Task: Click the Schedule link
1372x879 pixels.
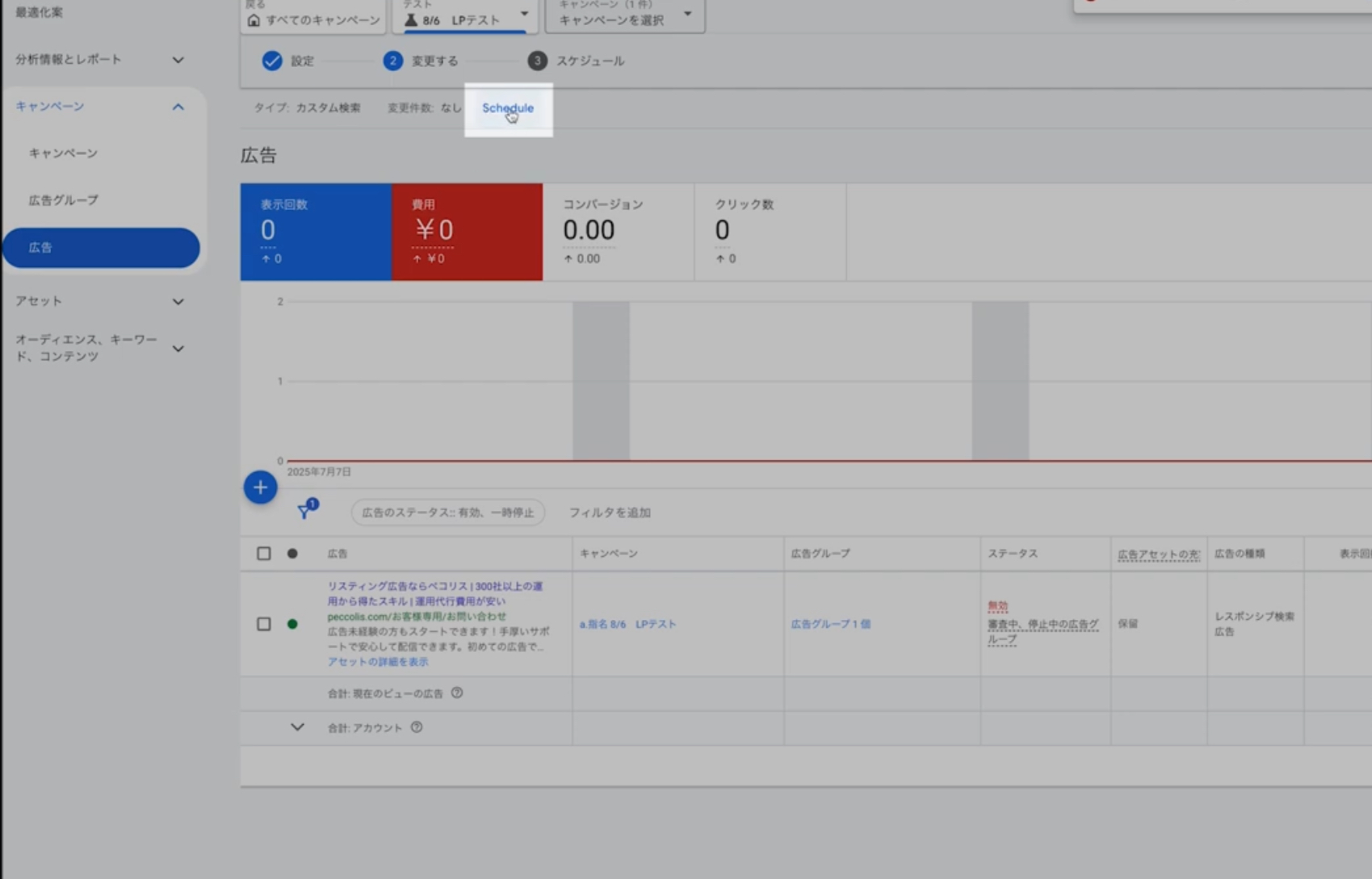Action: pyautogui.click(x=508, y=108)
